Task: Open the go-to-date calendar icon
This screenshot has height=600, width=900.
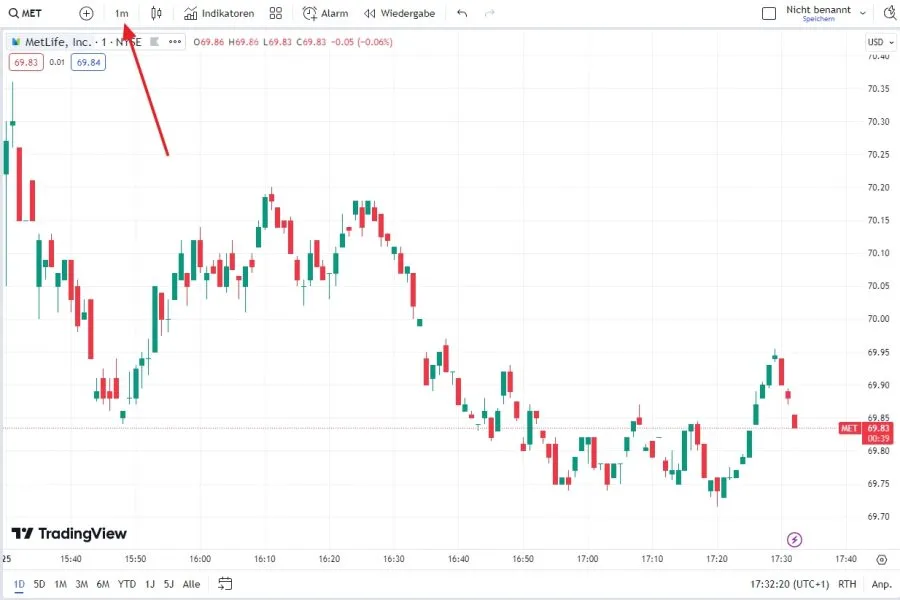Action: click(x=224, y=584)
